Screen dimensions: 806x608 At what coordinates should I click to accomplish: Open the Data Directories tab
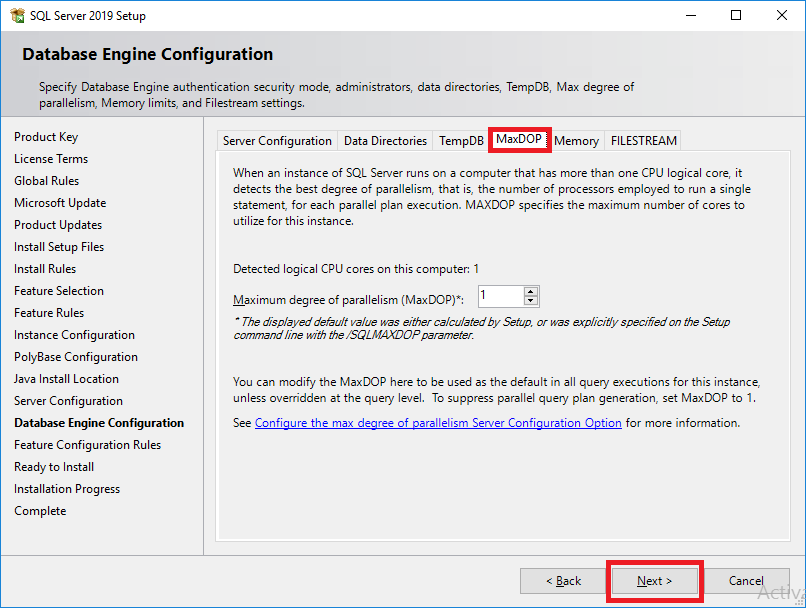[x=385, y=141]
